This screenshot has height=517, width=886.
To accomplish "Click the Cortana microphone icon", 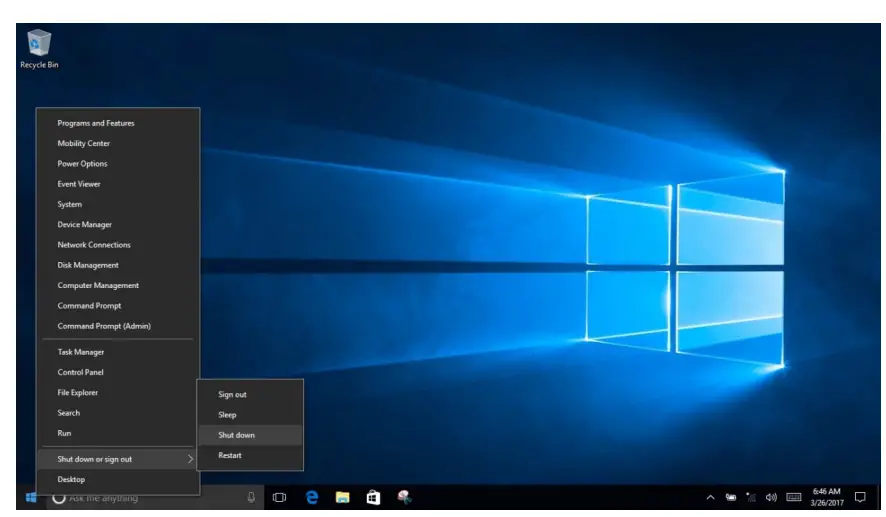I will pos(251,497).
